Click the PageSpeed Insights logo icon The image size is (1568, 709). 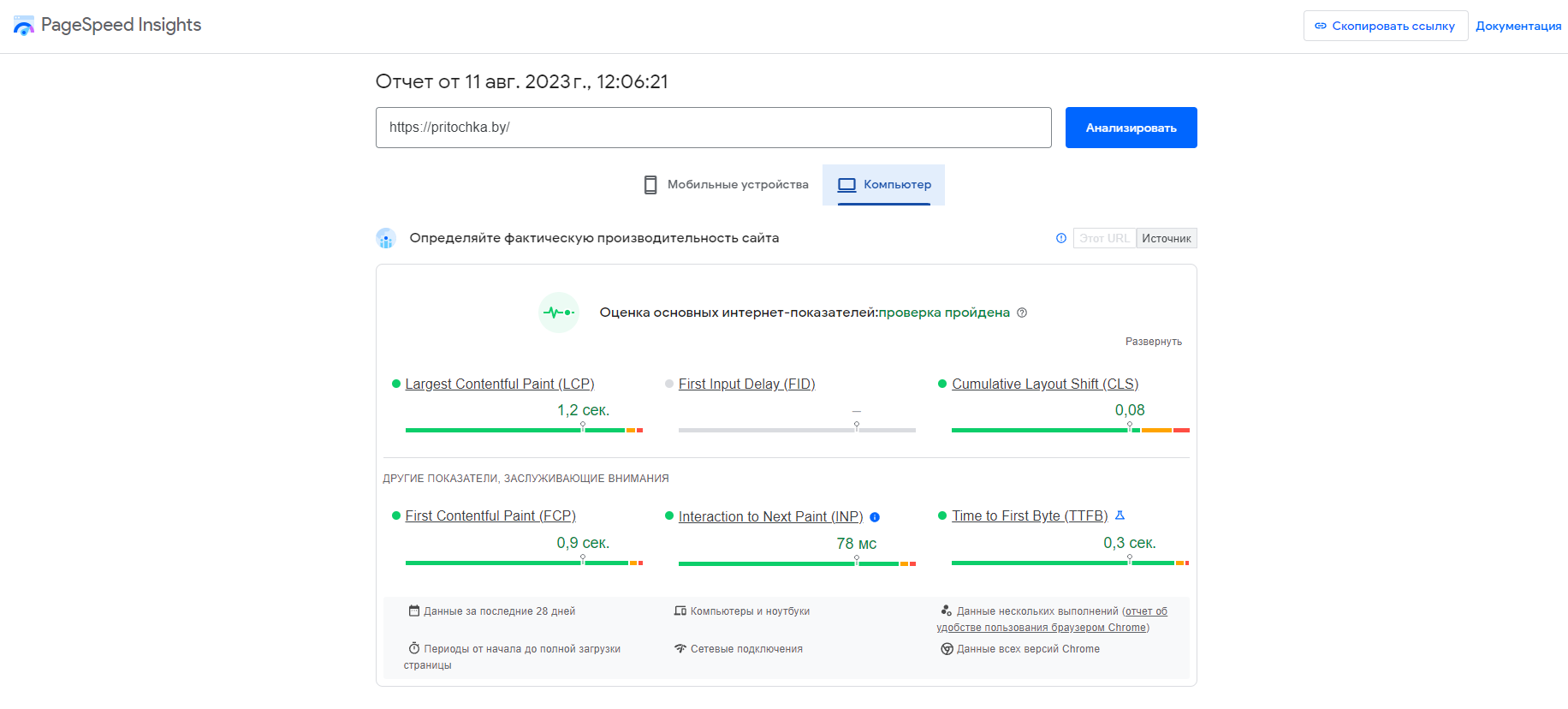[24, 26]
